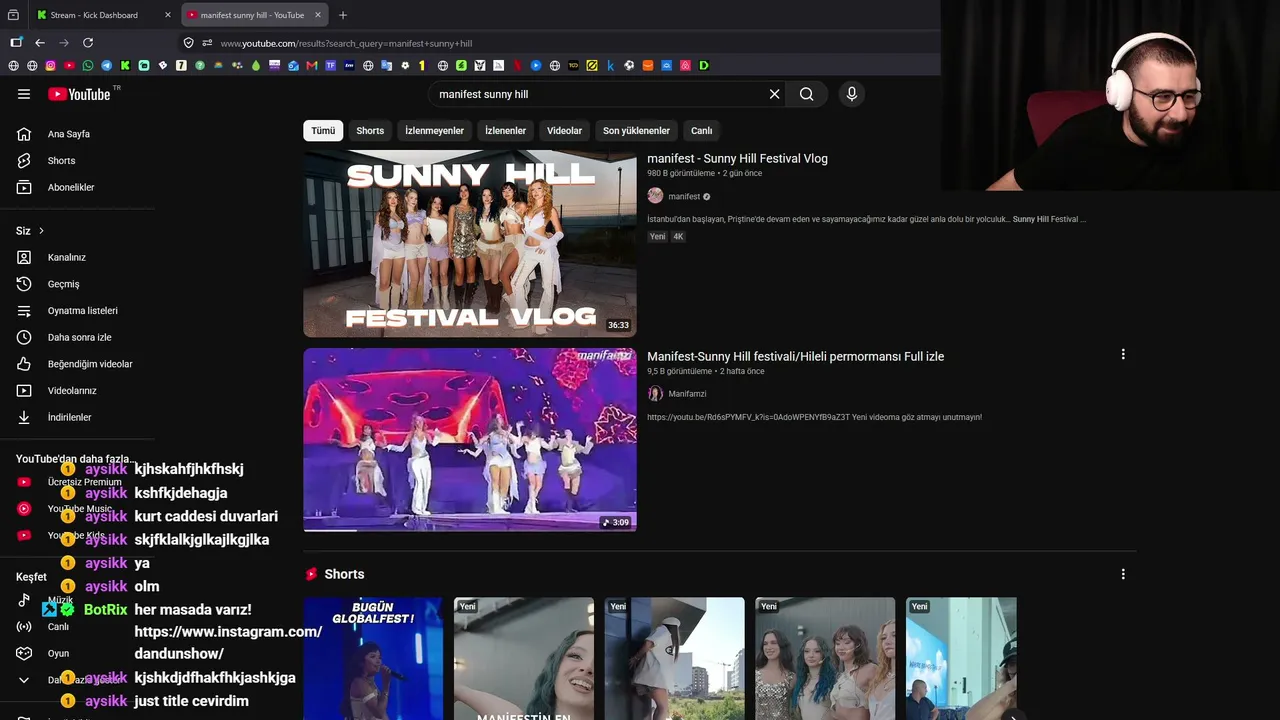Open the green Kick bookmark icon

tap(125, 66)
